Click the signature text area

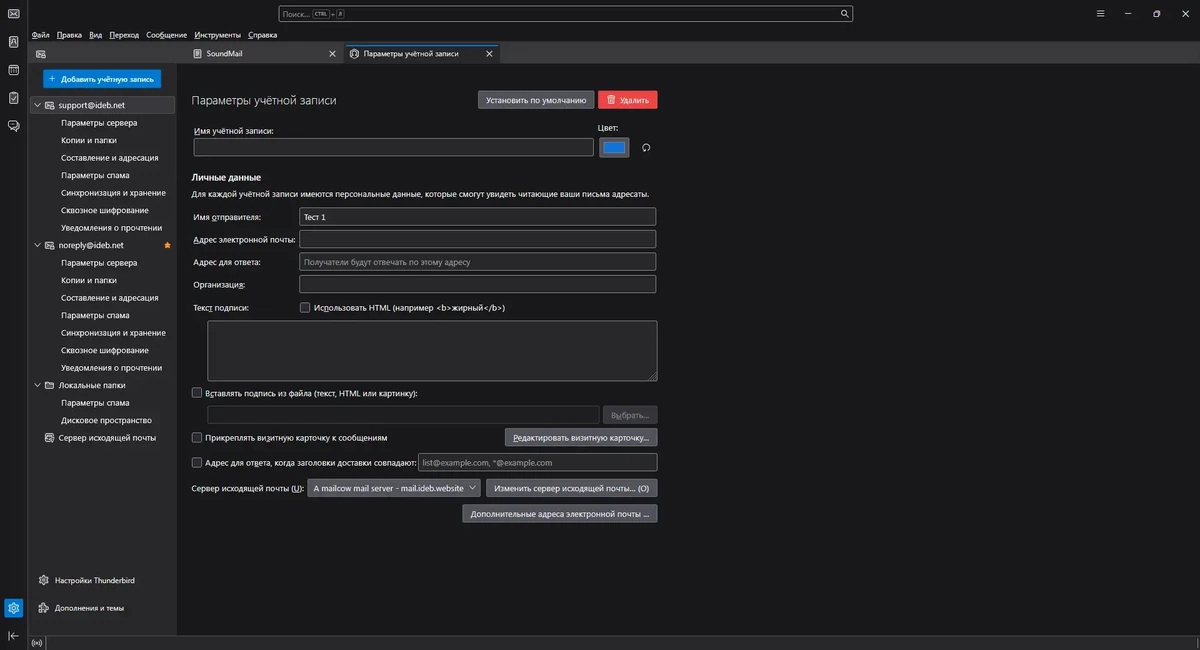click(x=432, y=351)
